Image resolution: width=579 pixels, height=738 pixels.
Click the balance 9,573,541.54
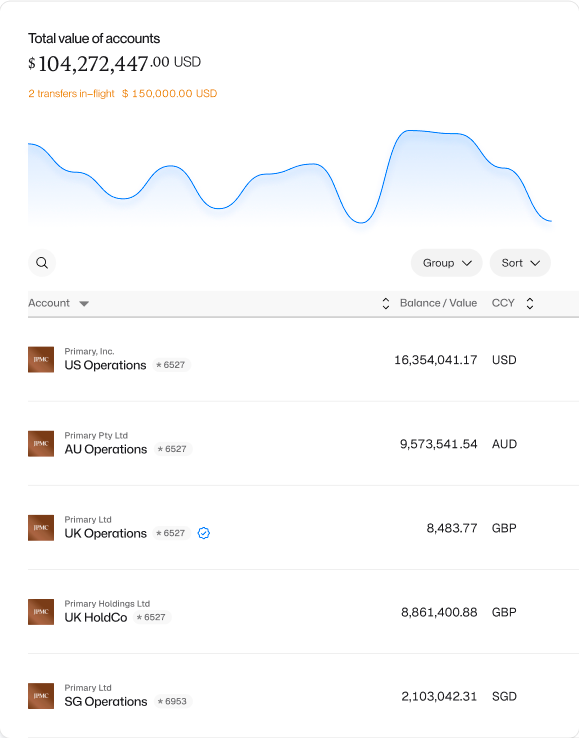(438, 444)
